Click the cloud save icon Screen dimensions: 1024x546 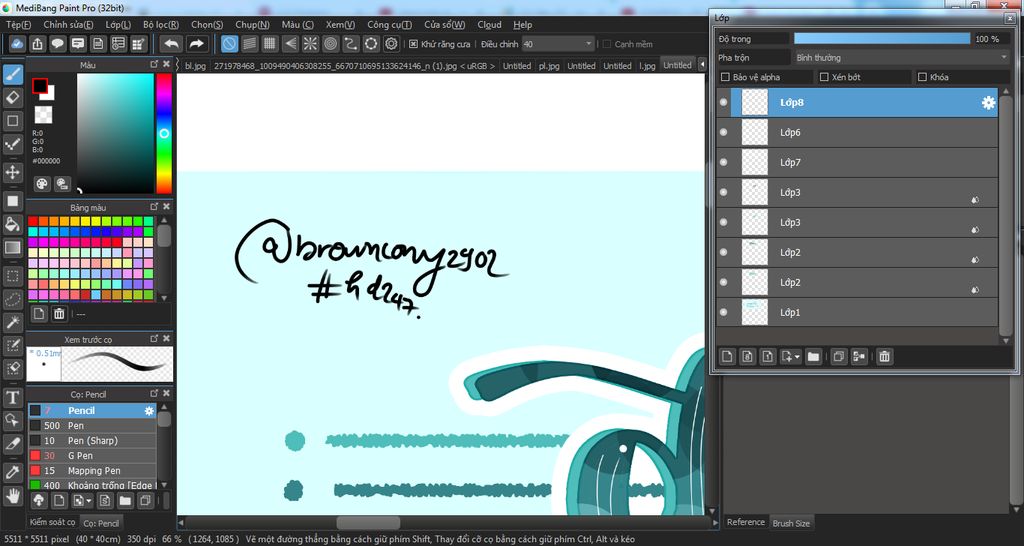18,44
